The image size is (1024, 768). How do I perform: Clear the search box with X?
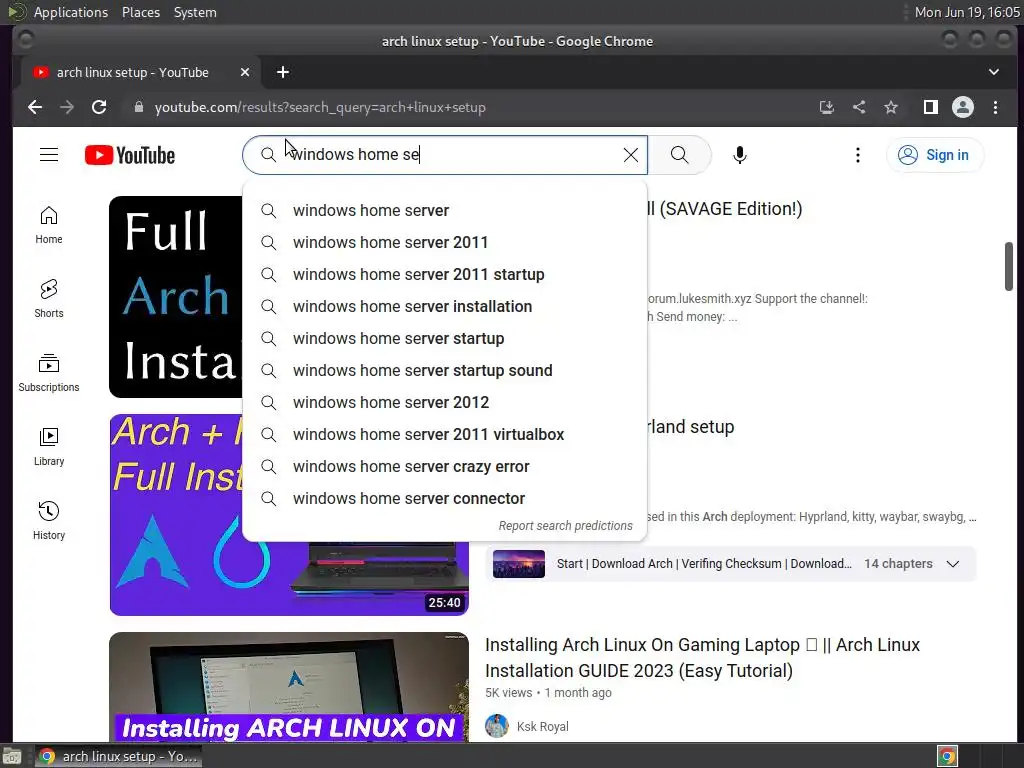click(x=630, y=155)
